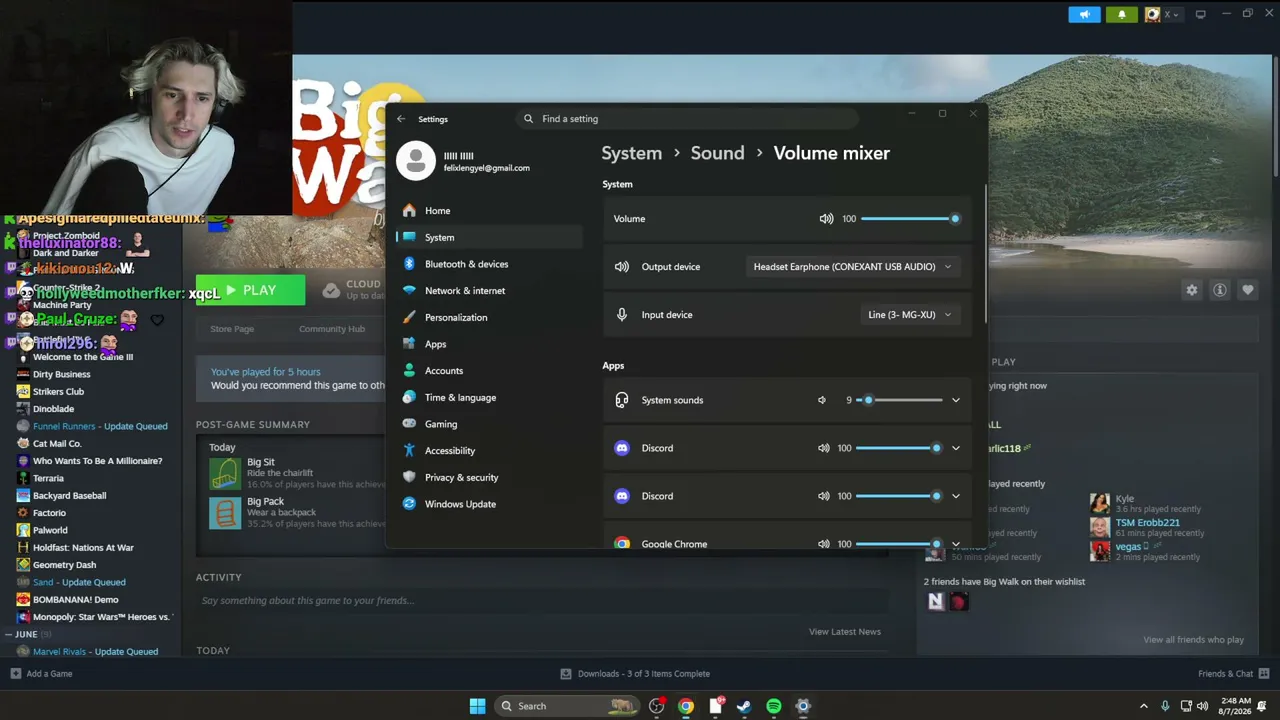Open the Store Page tab in Steam

(x=232, y=329)
